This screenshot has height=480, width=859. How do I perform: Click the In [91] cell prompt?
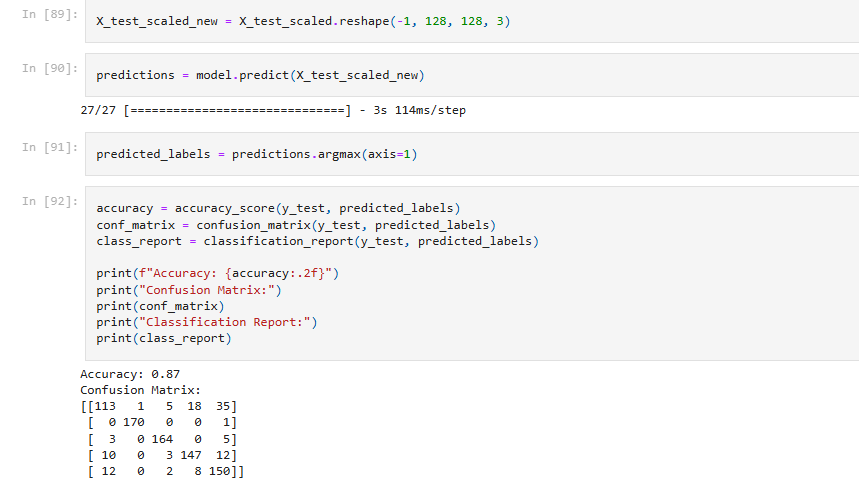[x=50, y=147]
